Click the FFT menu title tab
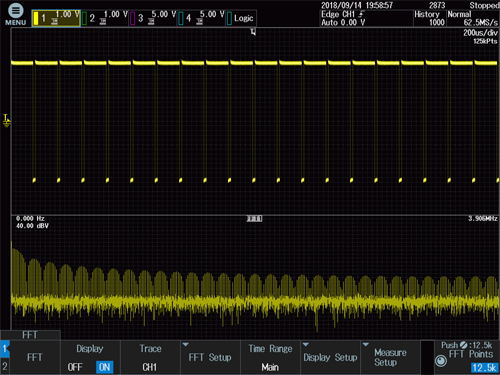This screenshot has width=500, height=375. pos(30,335)
